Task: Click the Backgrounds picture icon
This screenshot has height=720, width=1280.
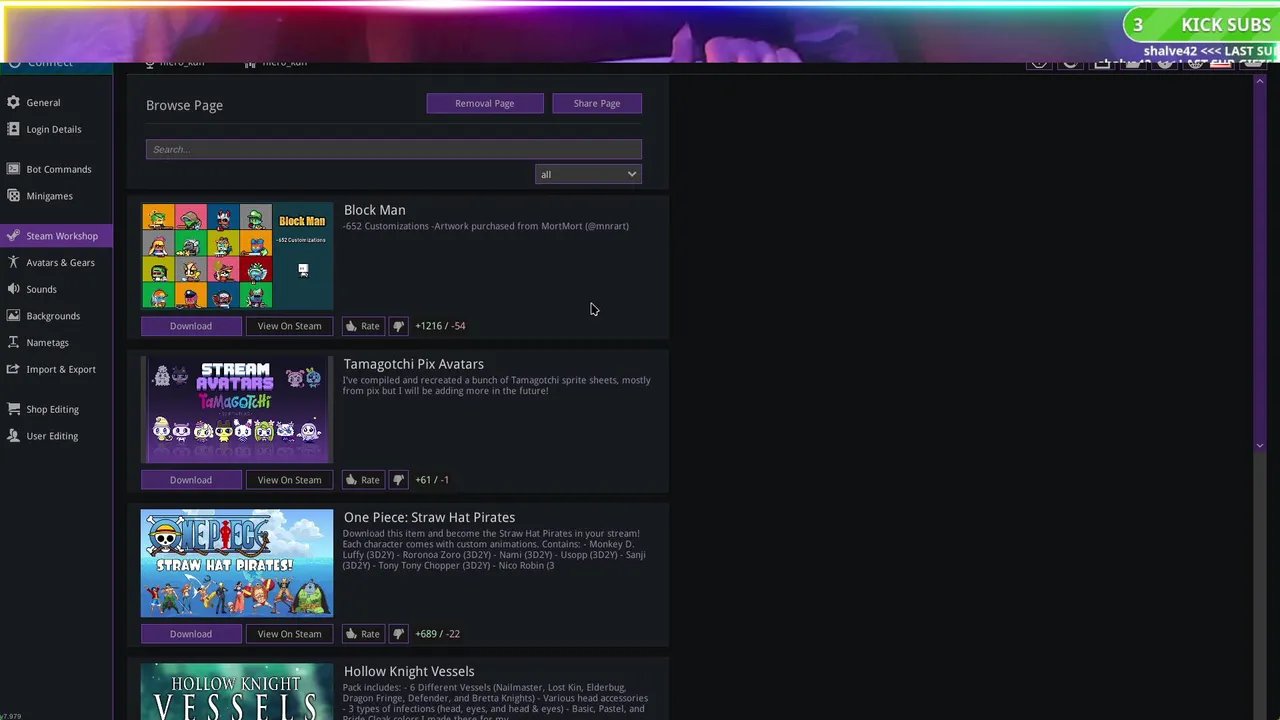Action: pyautogui.click(x=13, y=316)
